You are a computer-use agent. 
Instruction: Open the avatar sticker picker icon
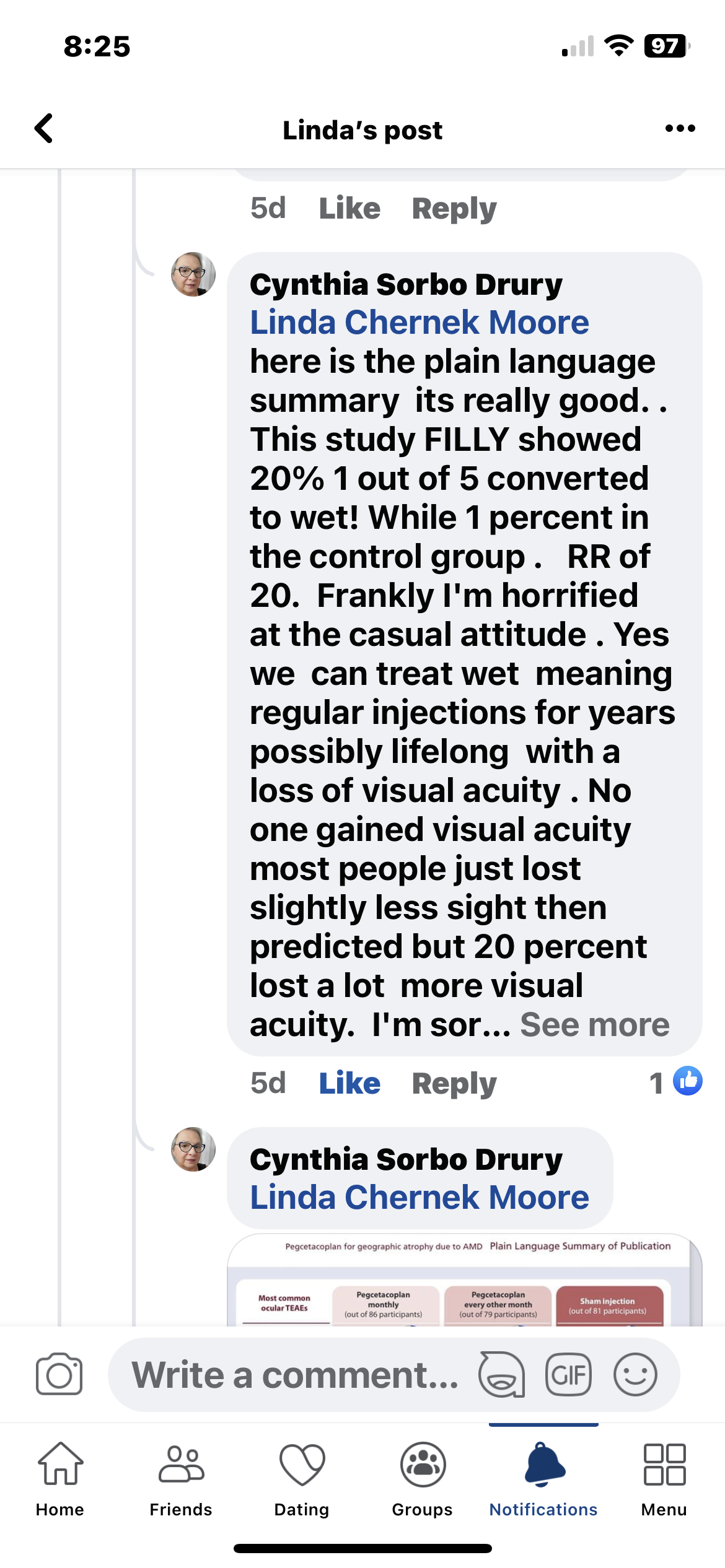coord(501,1374)
